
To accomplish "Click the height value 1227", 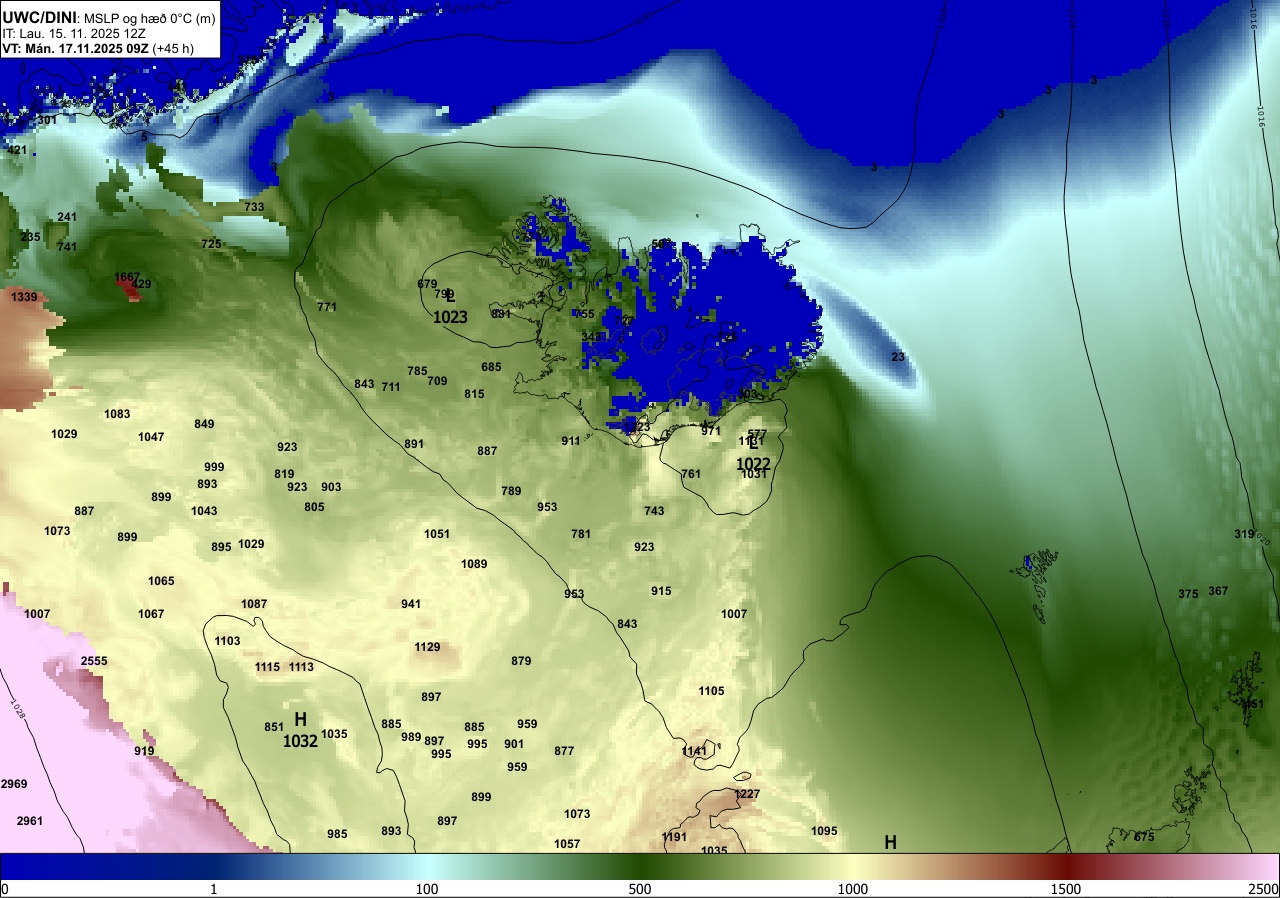I will coord(748,794).
